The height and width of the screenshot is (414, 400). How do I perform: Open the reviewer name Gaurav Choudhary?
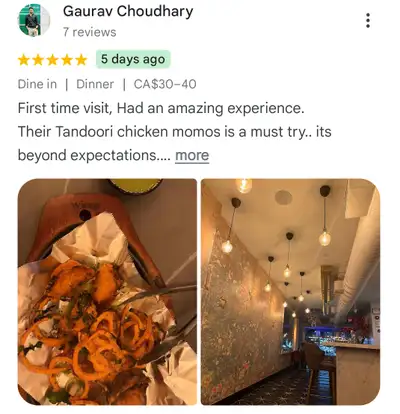[x=128, y=12]
